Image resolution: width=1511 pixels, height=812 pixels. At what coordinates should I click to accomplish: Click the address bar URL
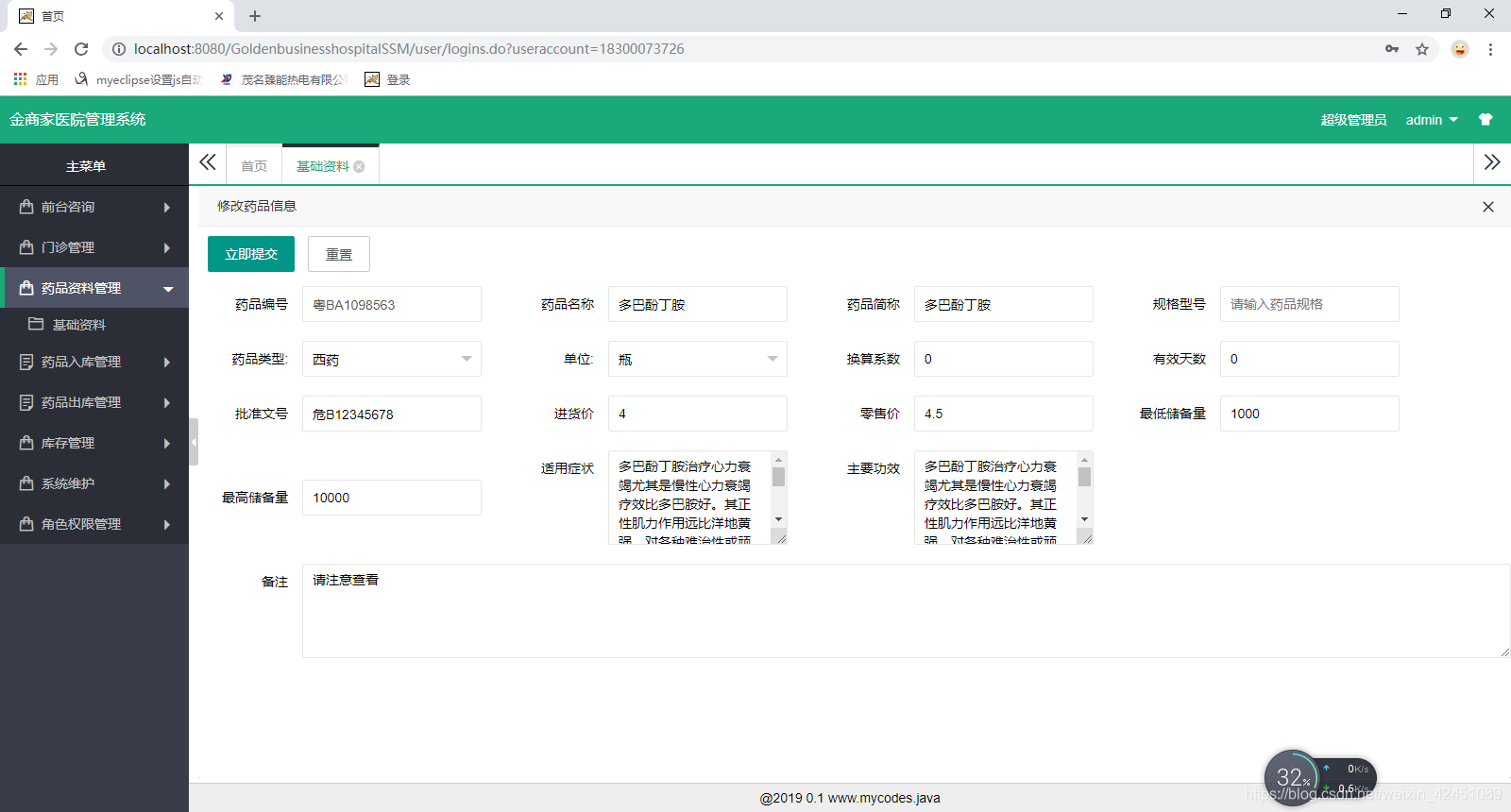(x=409, y=49)
